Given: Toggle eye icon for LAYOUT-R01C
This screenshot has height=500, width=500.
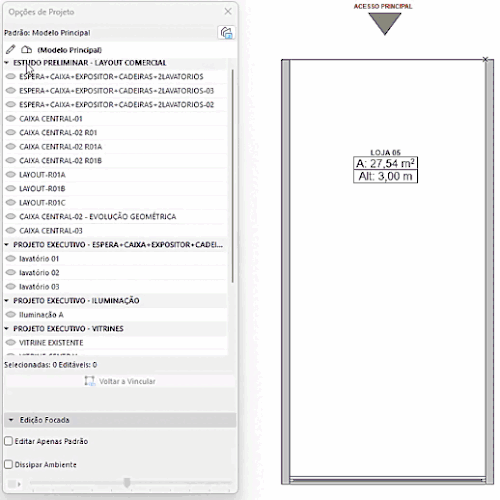Looking at the screenshot, I should [x=11, y=202].
